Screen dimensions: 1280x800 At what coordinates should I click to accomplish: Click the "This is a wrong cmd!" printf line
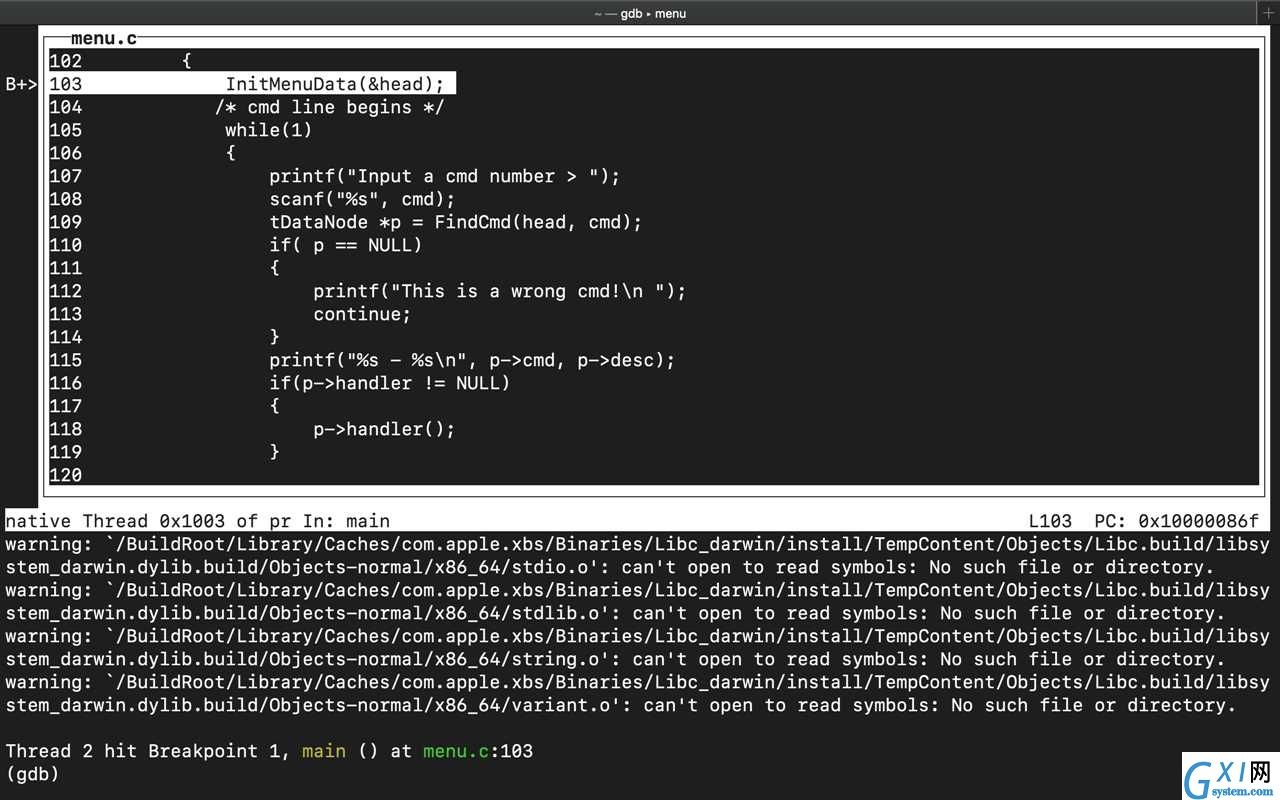(500, 291)
